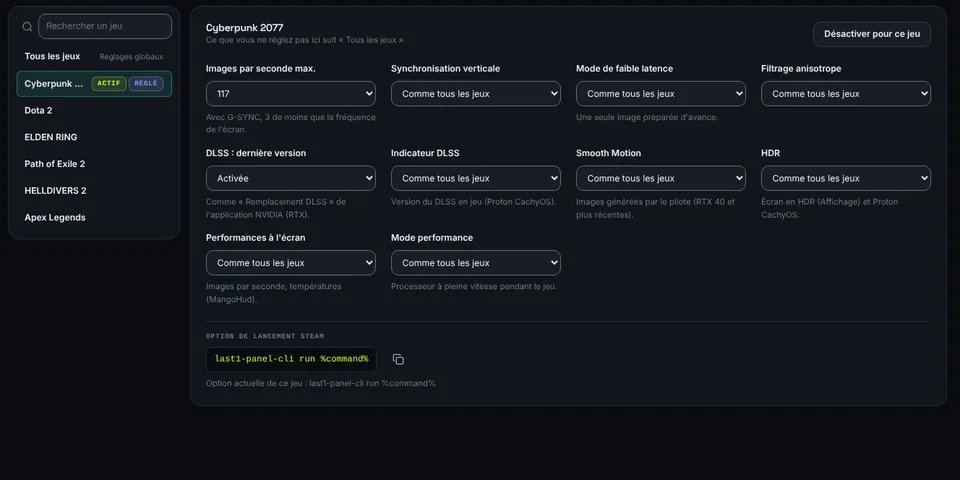Open 'Tous les jeux' global settings
This screenshot has width=960, height=480.
click(x=94, y=56)
